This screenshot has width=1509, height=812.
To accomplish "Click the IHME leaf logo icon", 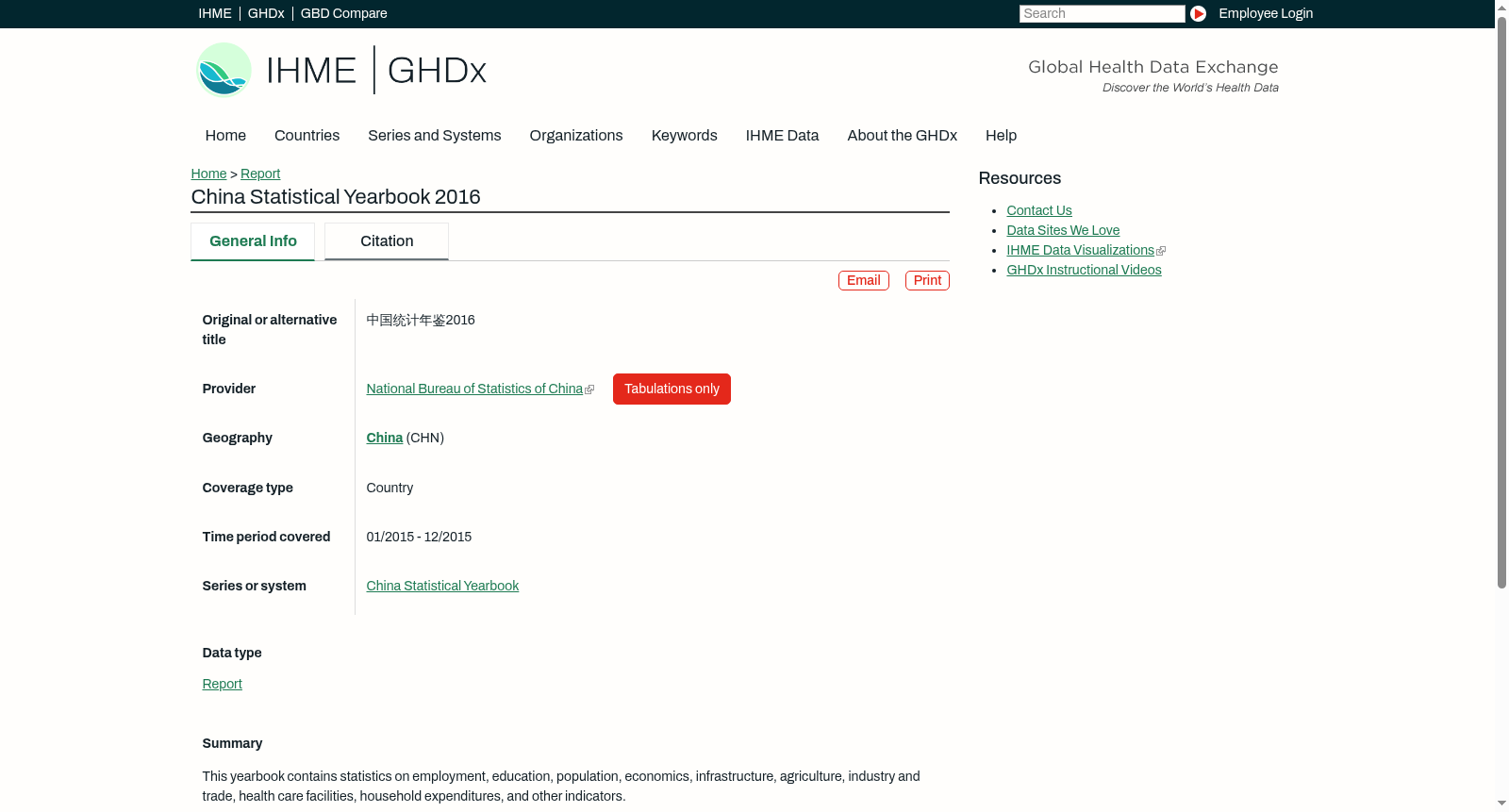I will [x=224, y=70].
